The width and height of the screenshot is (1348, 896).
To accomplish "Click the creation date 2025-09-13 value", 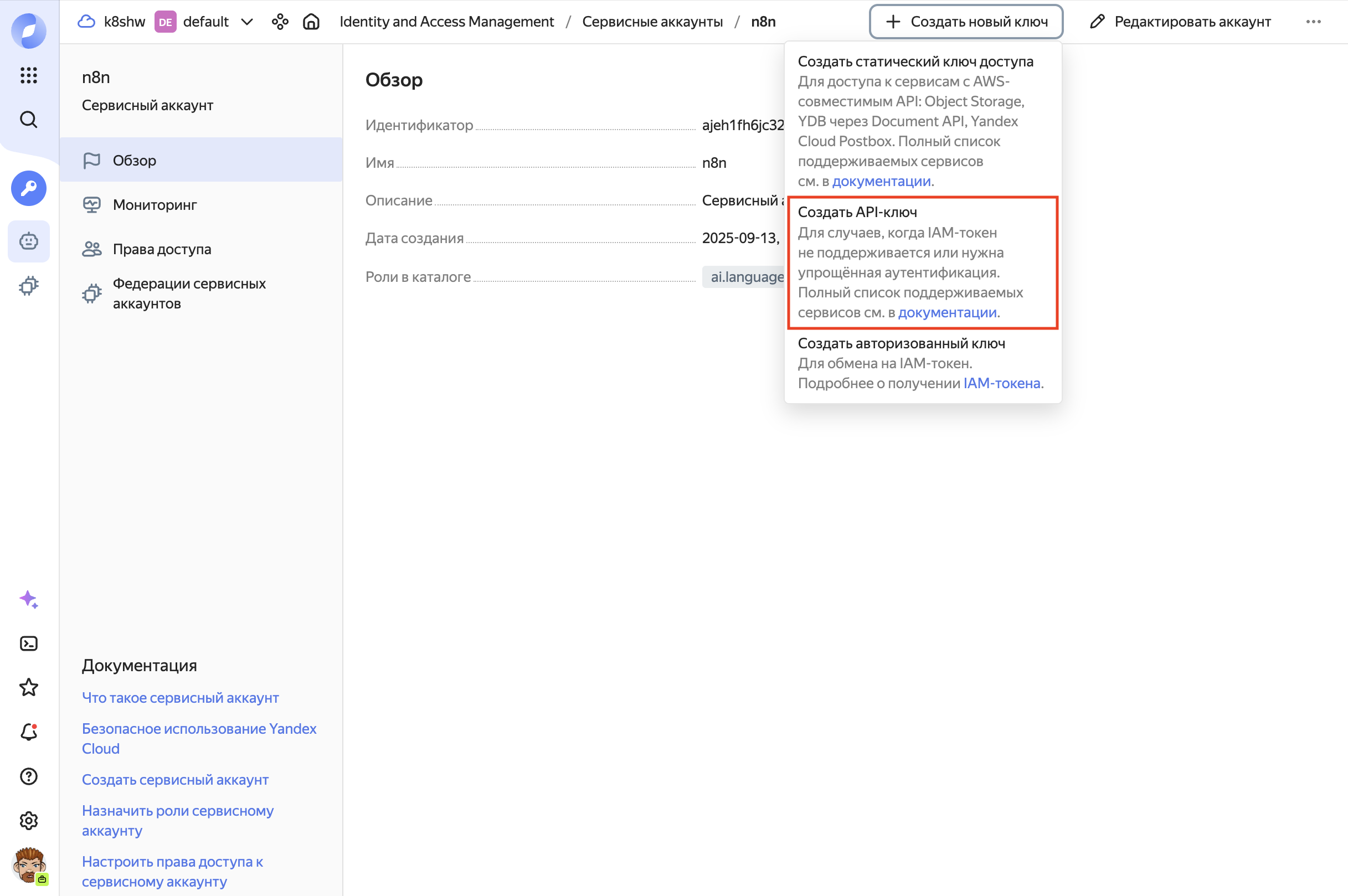I will pyautogui.click(x=740, y=238).
